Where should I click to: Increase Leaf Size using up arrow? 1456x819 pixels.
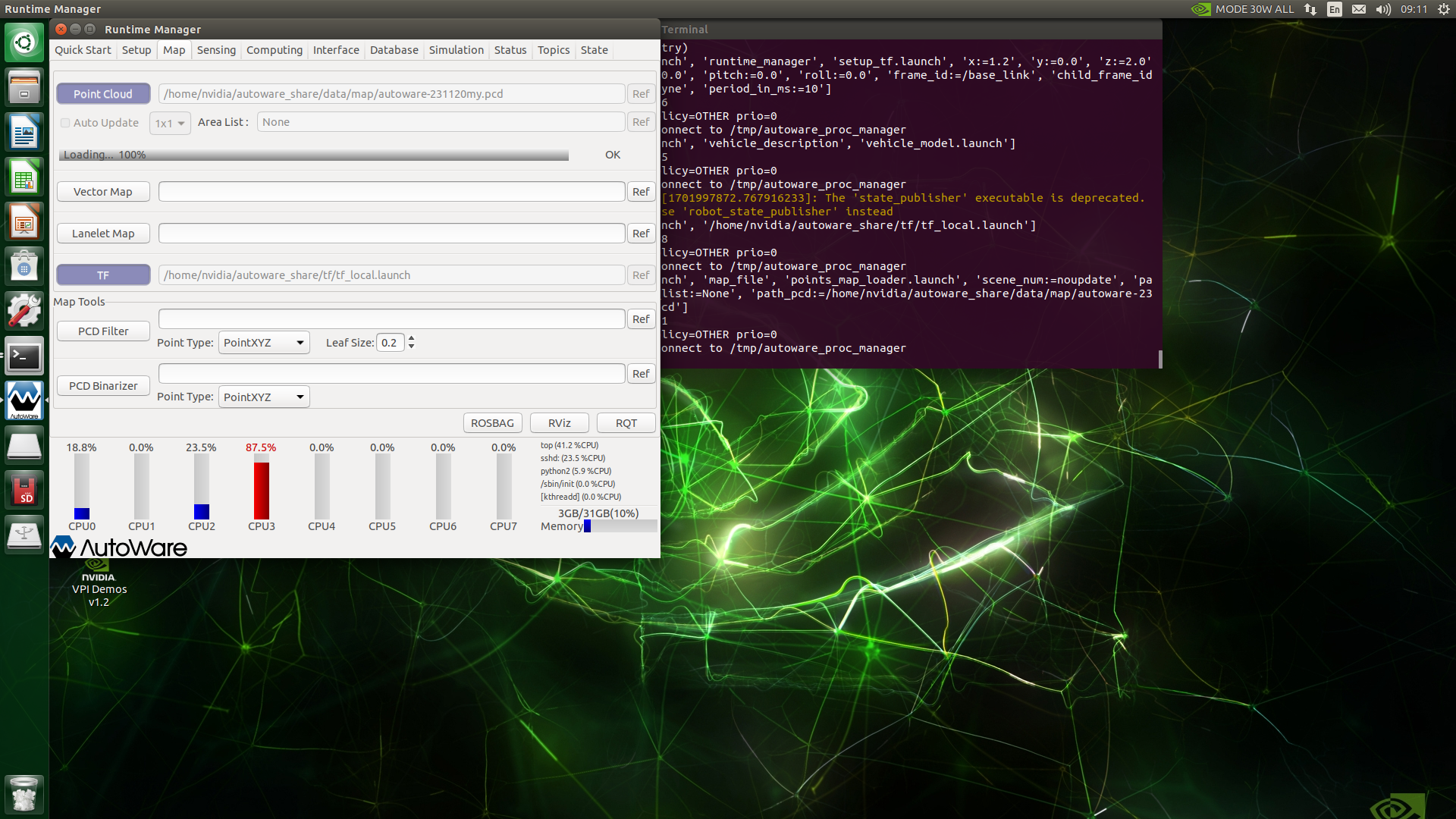click(x=411, y=338)
